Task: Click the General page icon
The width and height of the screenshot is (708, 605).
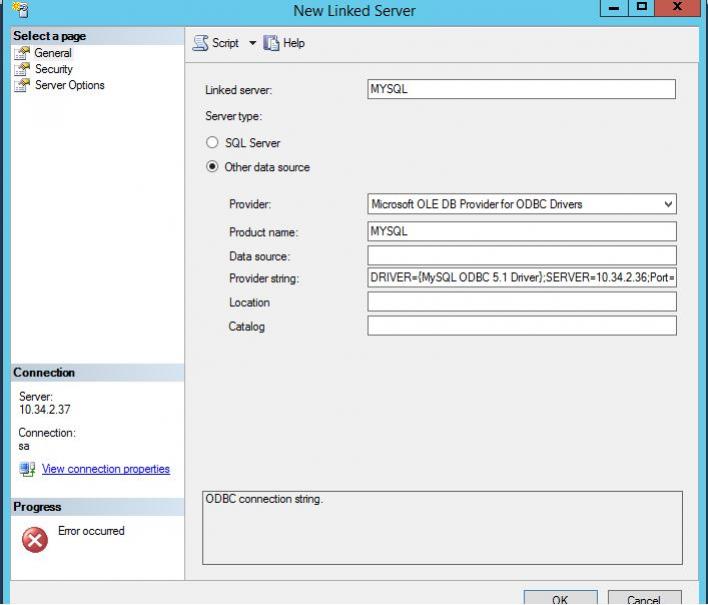Action: tap(22, 53)
